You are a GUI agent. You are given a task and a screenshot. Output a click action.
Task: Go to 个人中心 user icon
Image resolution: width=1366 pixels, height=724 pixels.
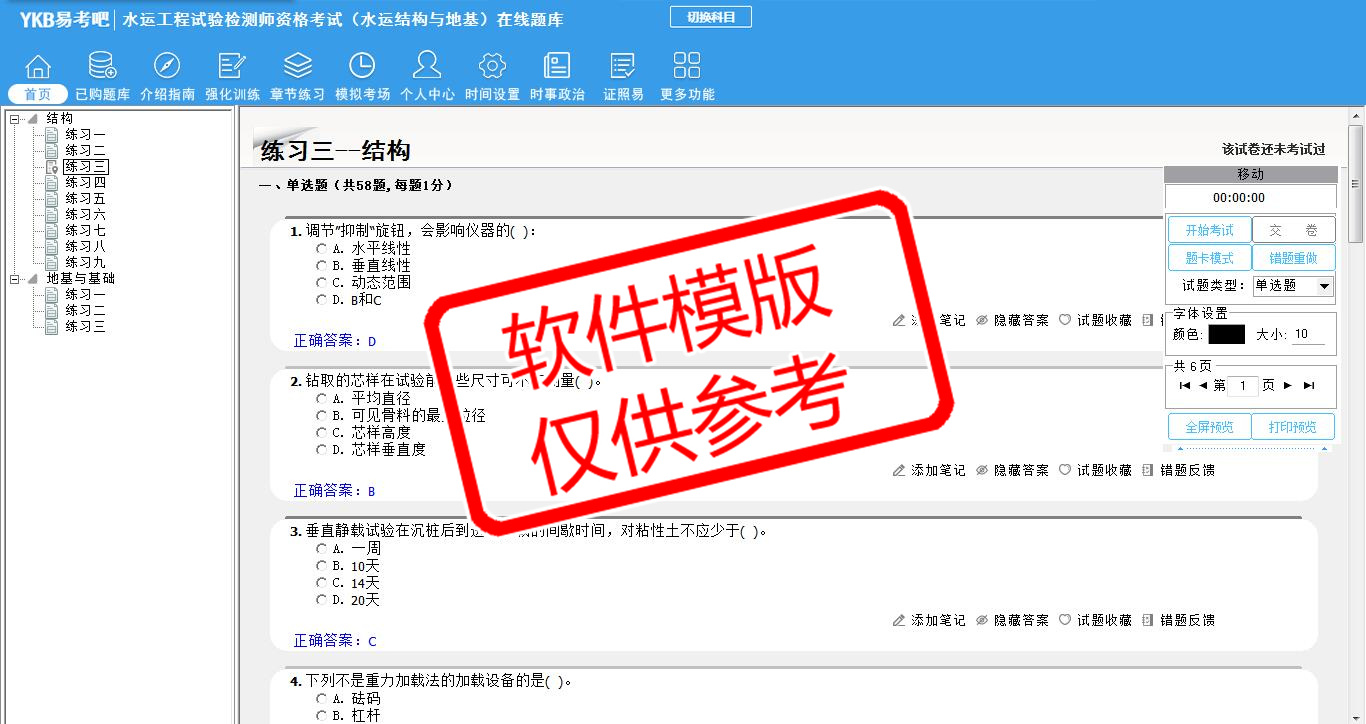(x=427, y=67)
